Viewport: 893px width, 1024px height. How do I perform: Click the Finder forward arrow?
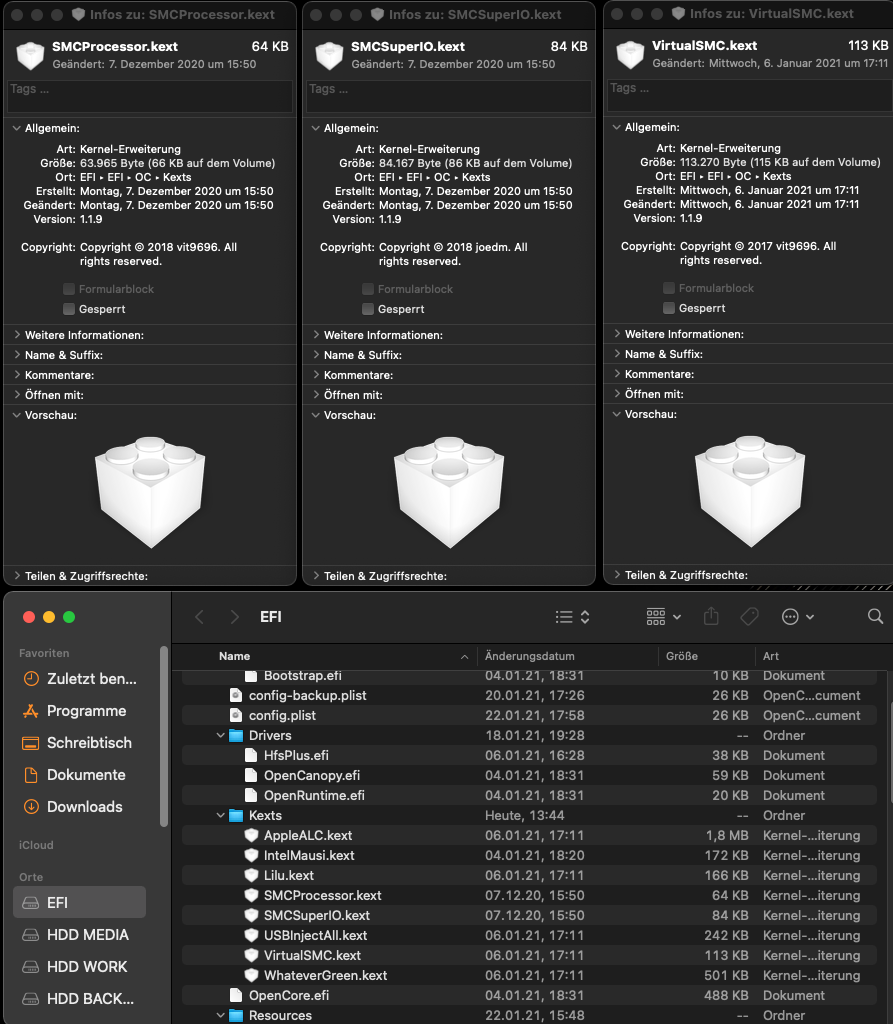(x=235, y=616)
